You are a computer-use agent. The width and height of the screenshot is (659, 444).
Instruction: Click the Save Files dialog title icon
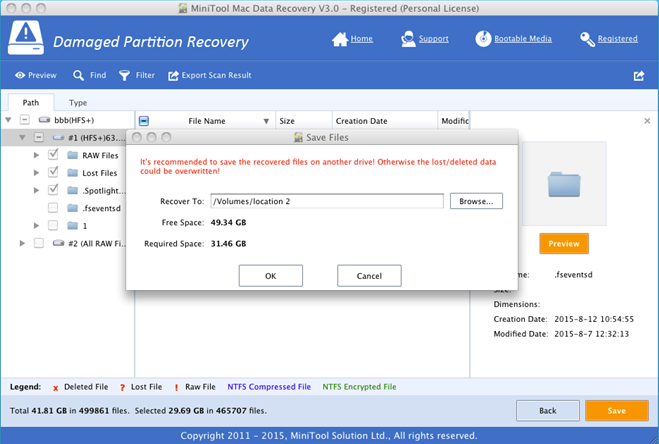coord(298,137)
